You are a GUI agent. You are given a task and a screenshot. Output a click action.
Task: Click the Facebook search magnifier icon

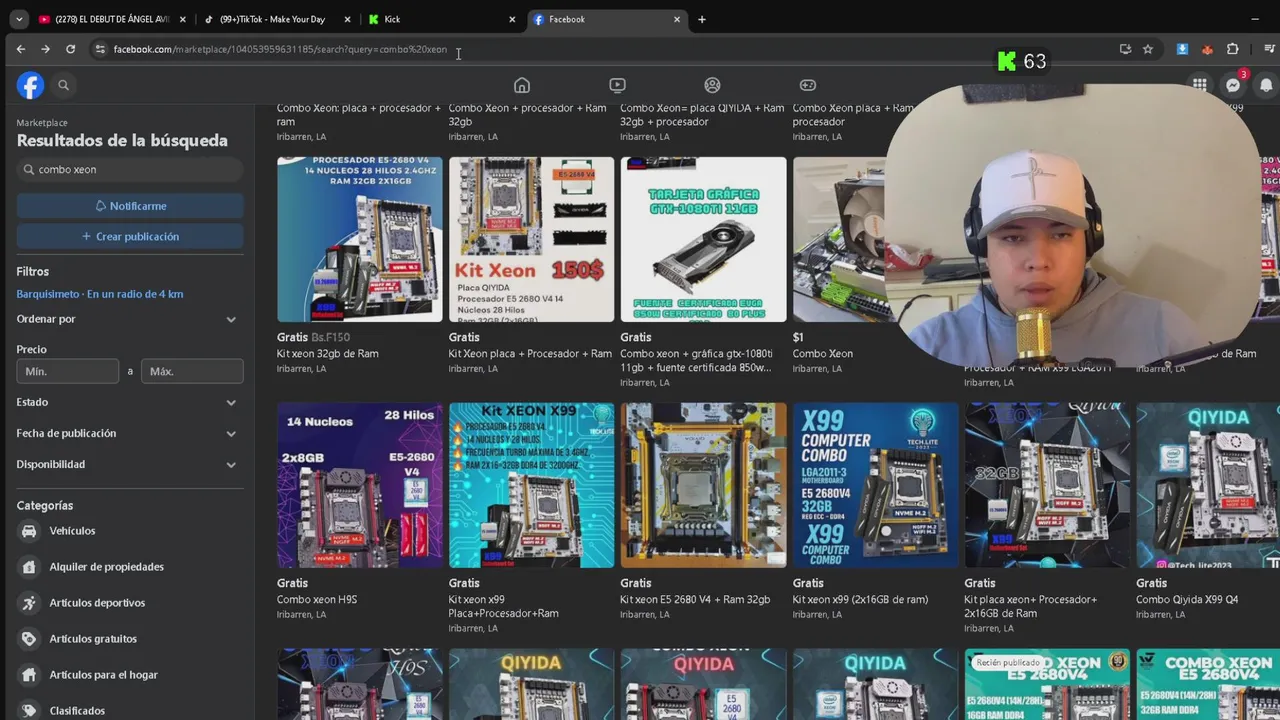[x=63, y=85]
